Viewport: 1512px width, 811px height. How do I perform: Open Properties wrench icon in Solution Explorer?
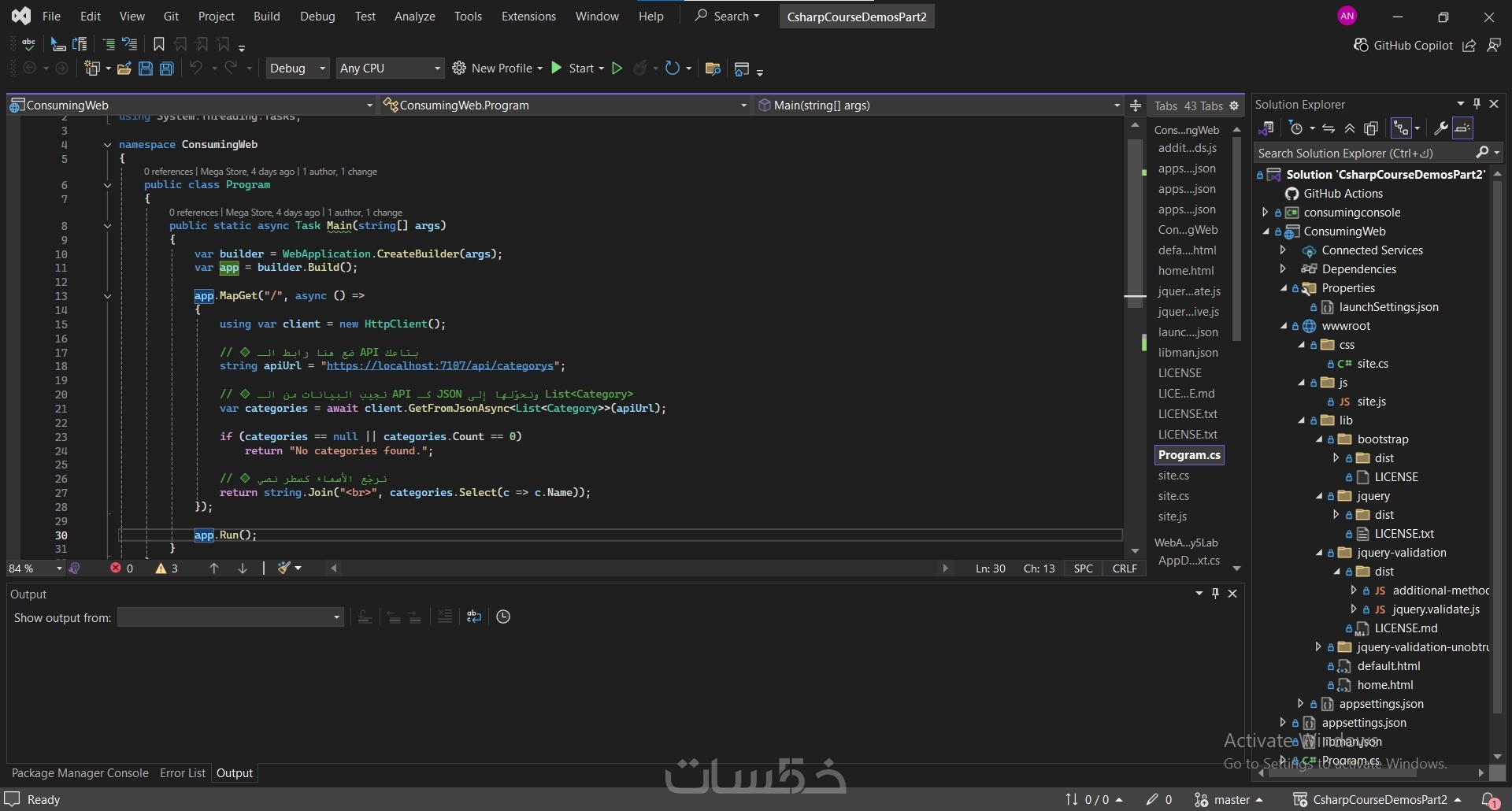pyautogui.click(x=1440, y=128)
